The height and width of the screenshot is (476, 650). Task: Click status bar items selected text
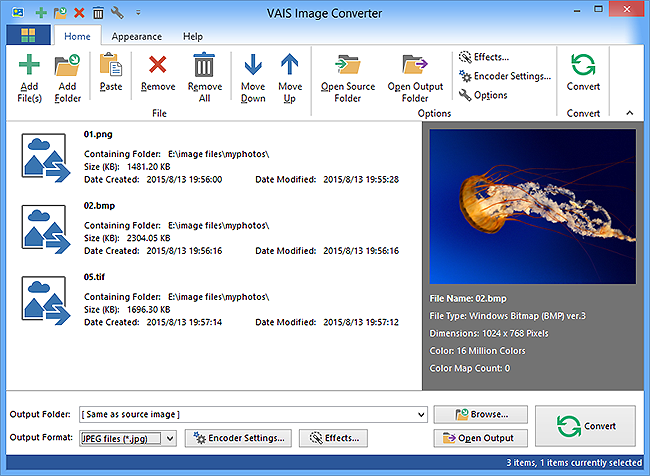[574, 462]
